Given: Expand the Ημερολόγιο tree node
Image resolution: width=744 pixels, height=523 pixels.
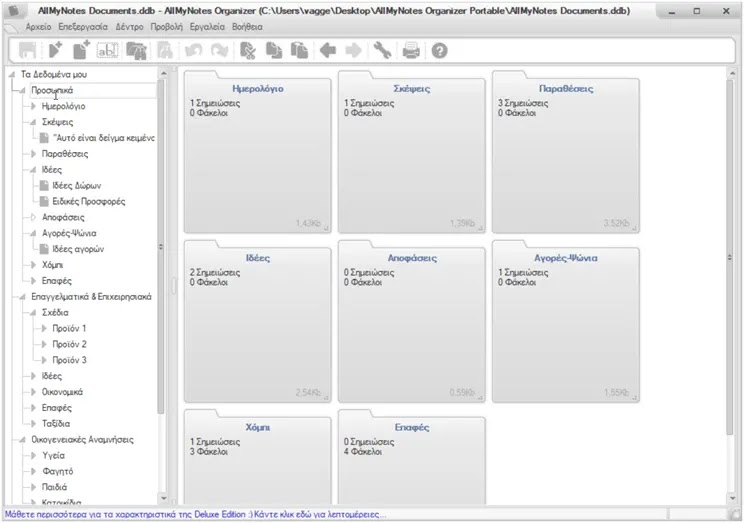Looking at the screenshot, I should [33, 106].
